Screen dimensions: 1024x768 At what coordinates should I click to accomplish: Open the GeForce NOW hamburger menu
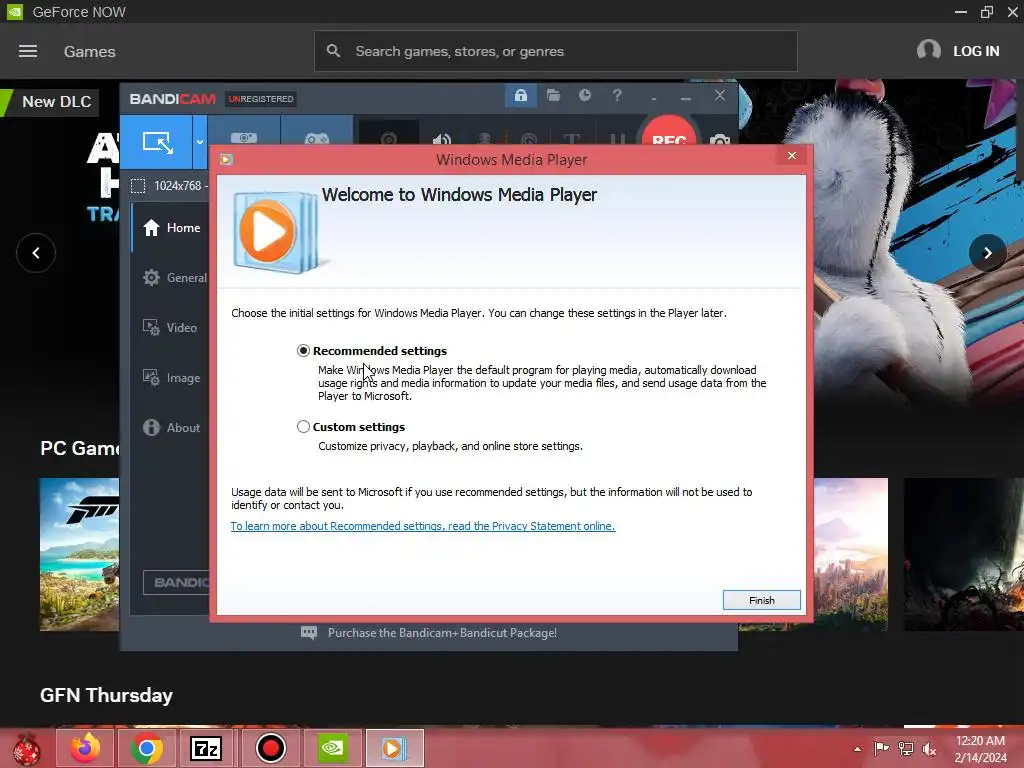pyautogui.click(x=27, y=51)
